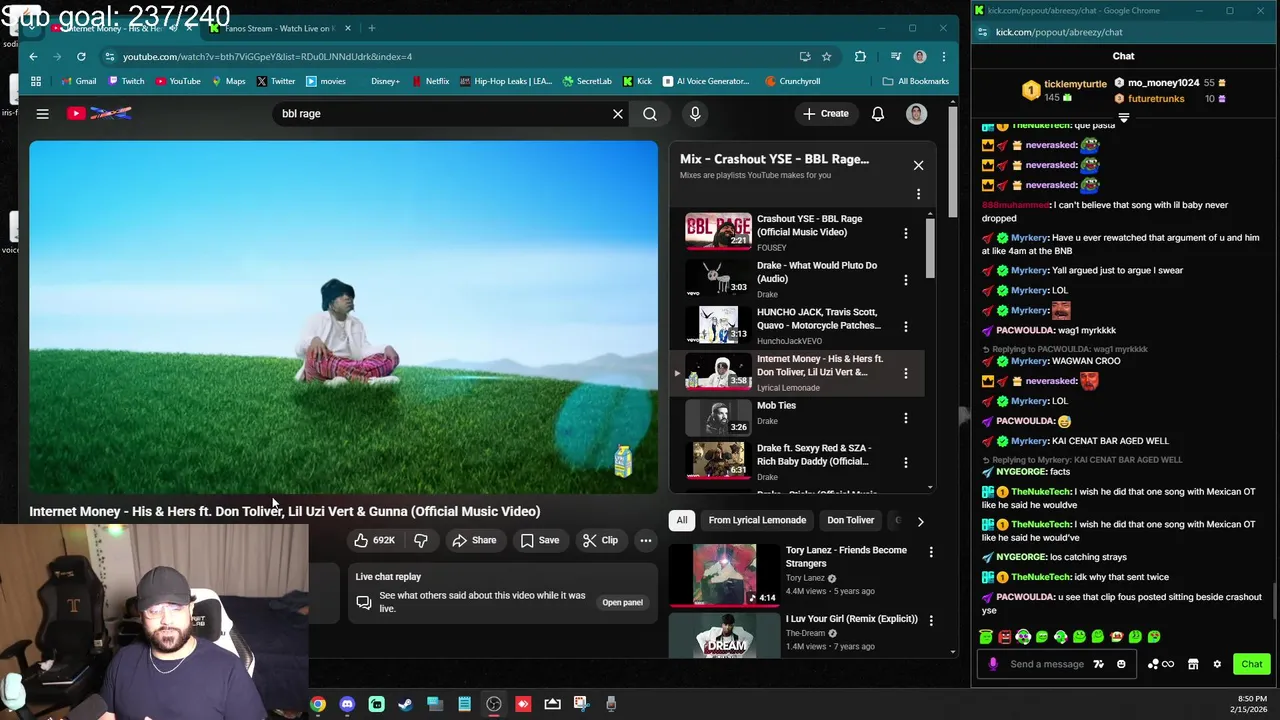Open emote picker smiley in Kick chat
The image size is (1280, 720).
[1121, 664]
